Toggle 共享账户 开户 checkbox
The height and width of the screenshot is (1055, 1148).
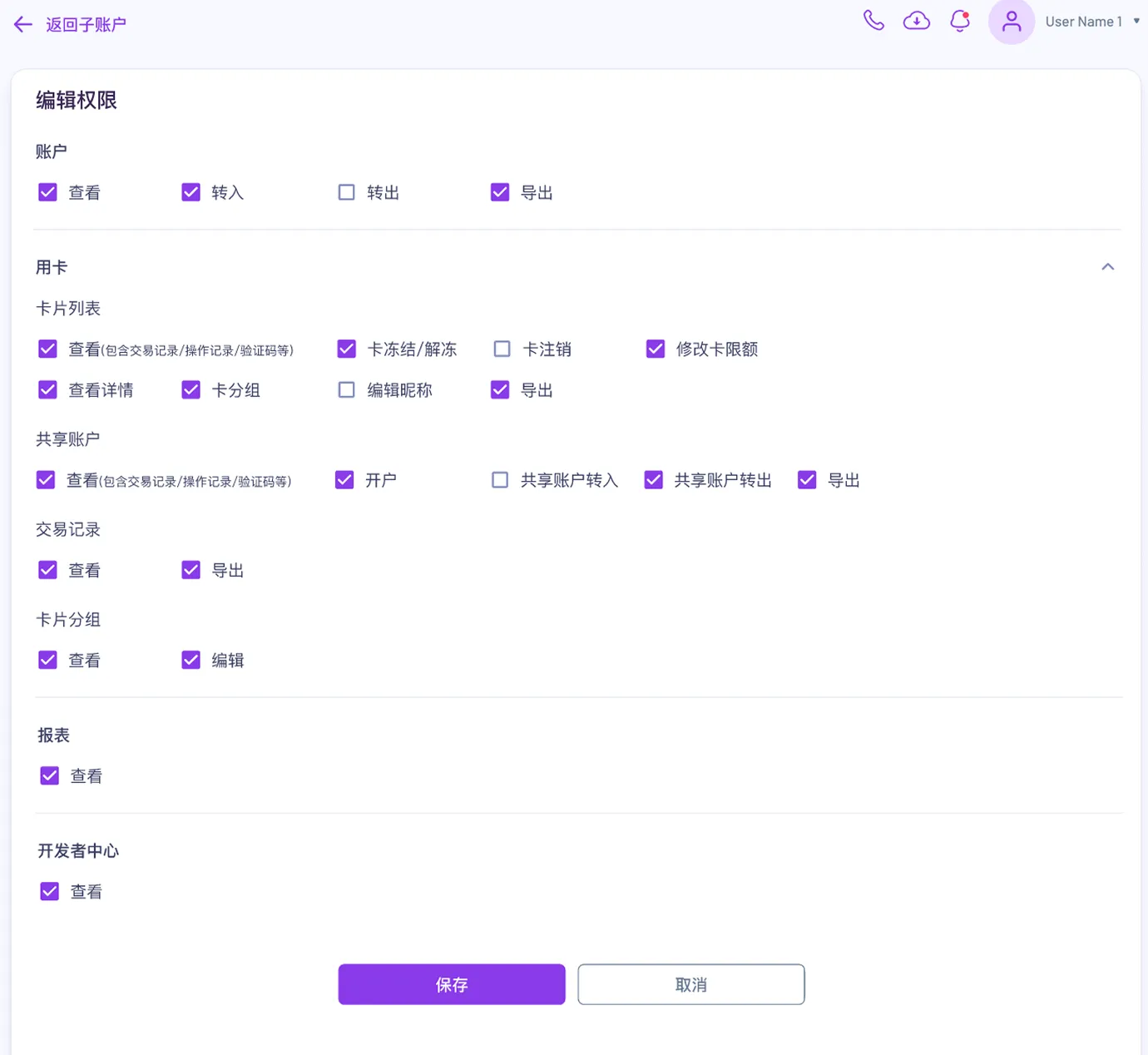point(344,480)
